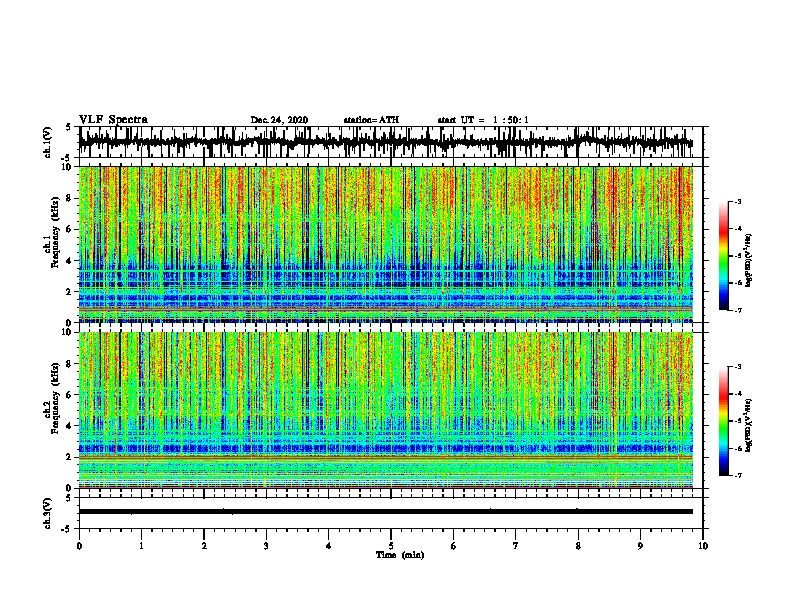This screenshot has height=612, width=792.
Task: Click the 'ch.1(V)' waveform axis label
Action: [48, 142]
